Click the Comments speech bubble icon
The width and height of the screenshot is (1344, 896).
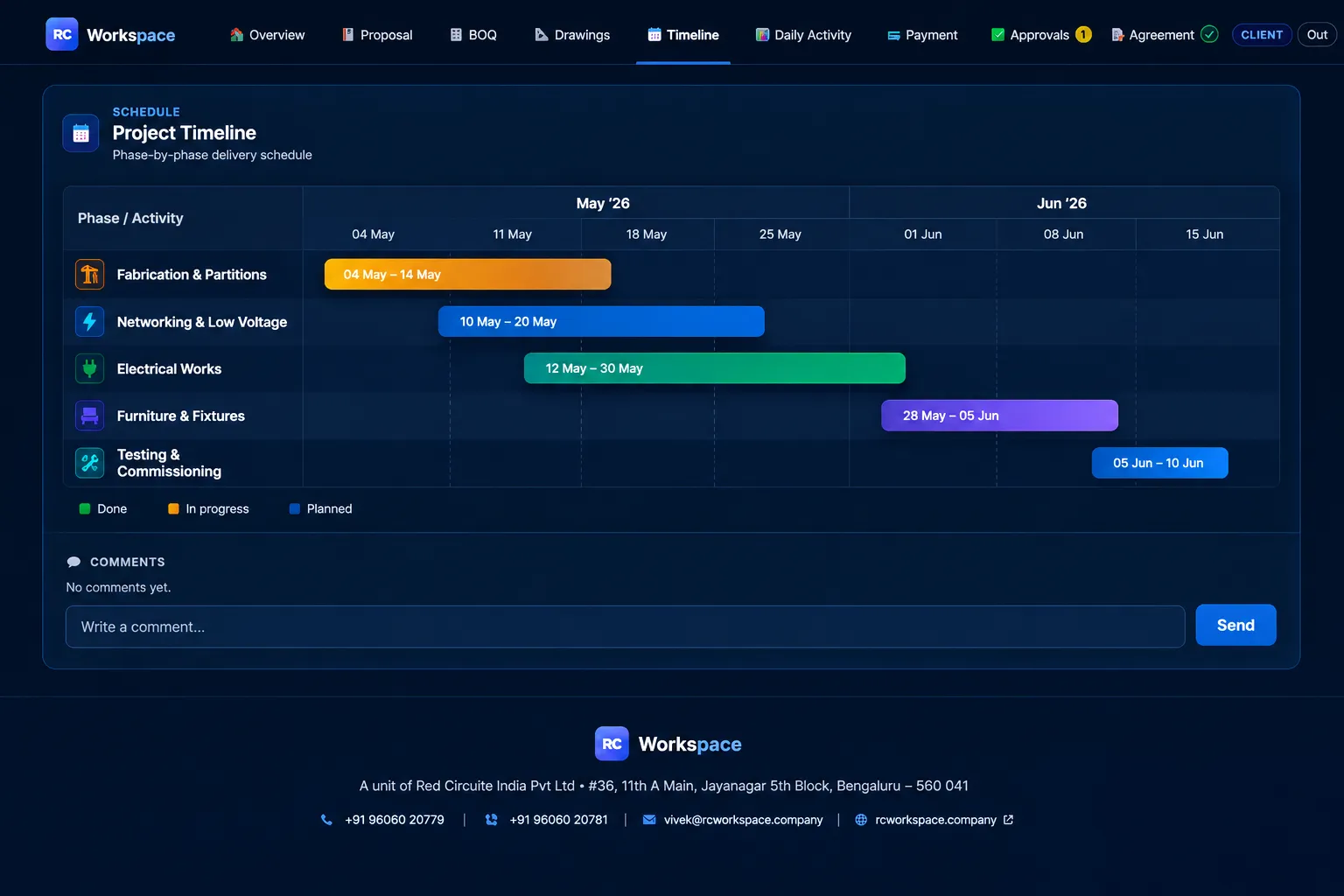click(x=74, y=562)
